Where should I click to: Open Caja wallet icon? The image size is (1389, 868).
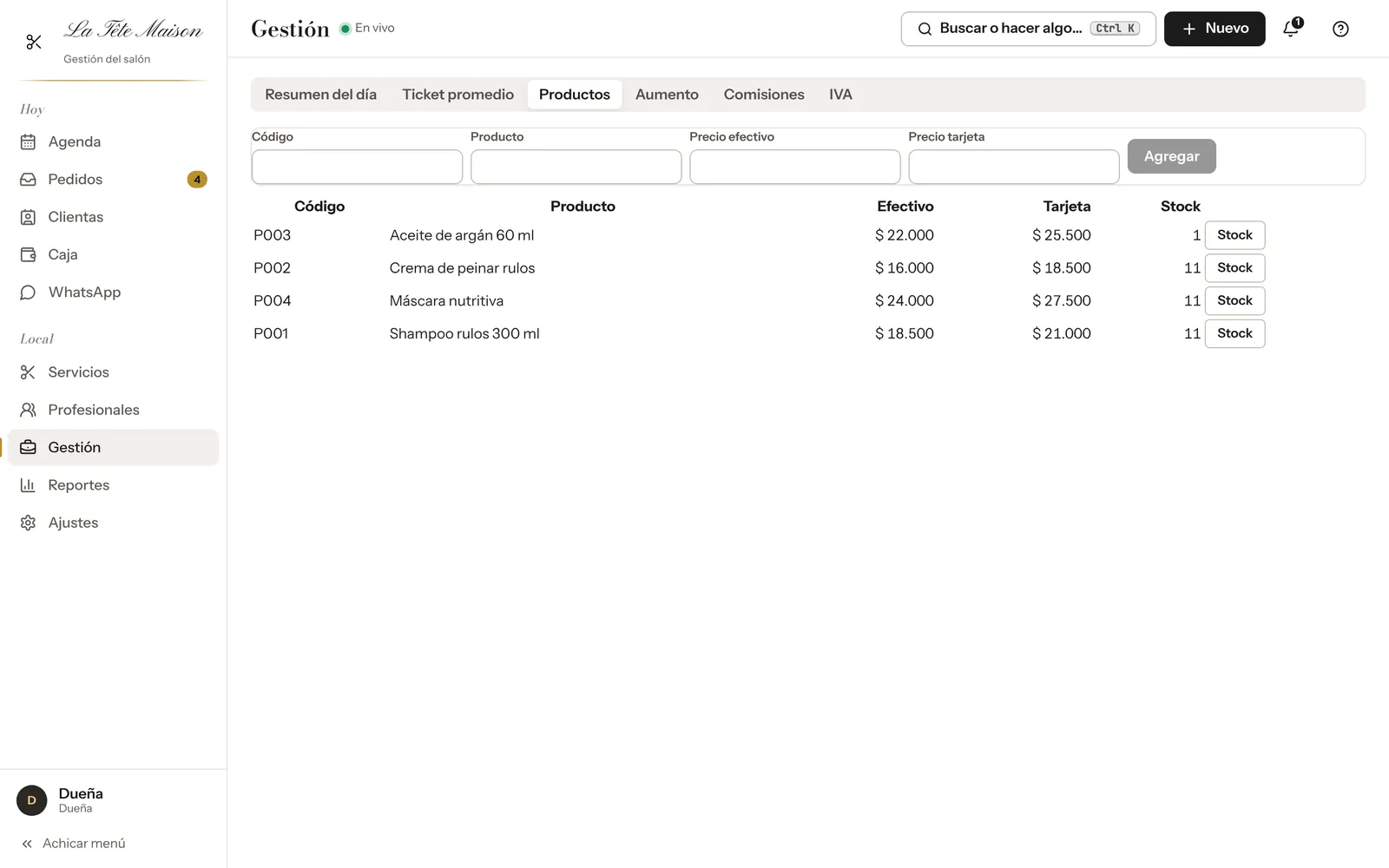[x=28, y=254]
